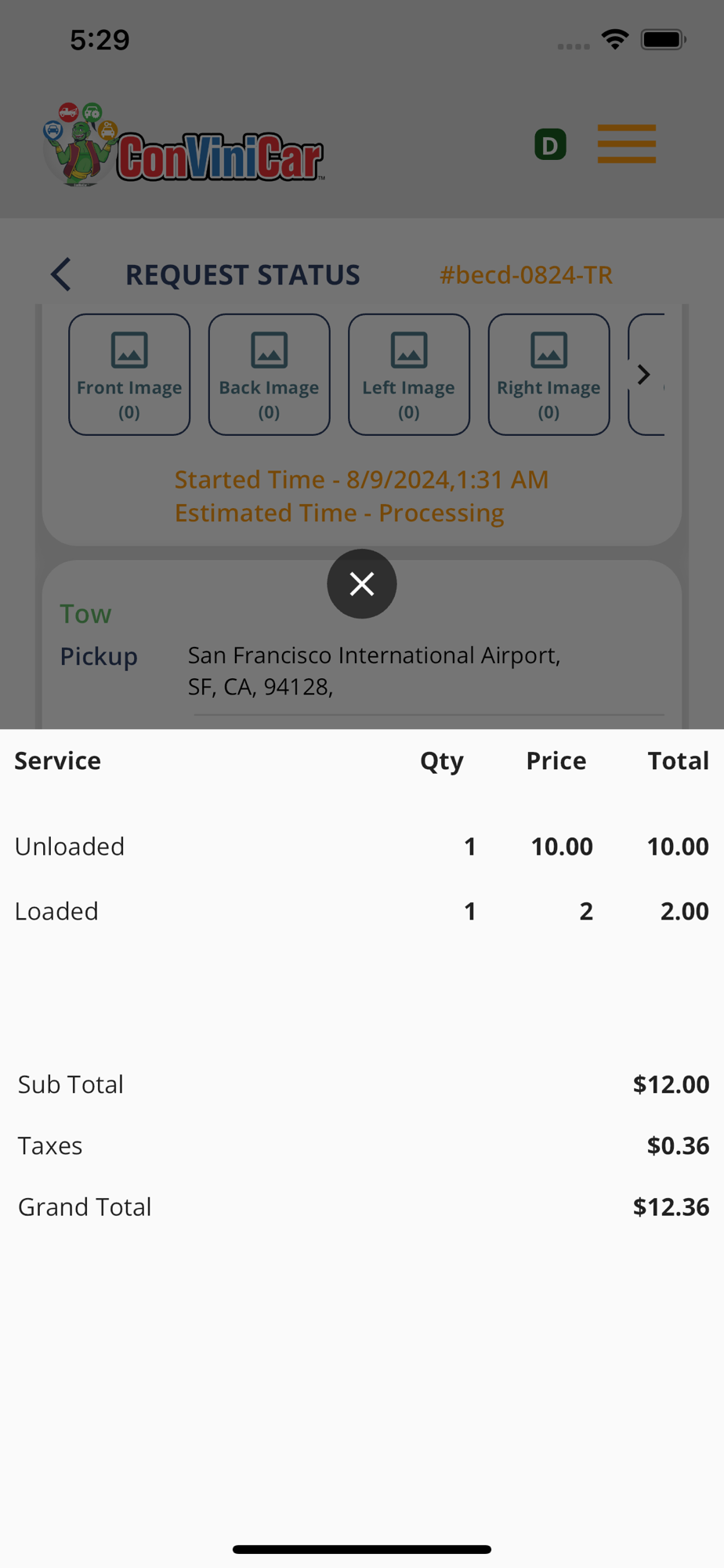Tap the Tow service label

coord(86,614)
